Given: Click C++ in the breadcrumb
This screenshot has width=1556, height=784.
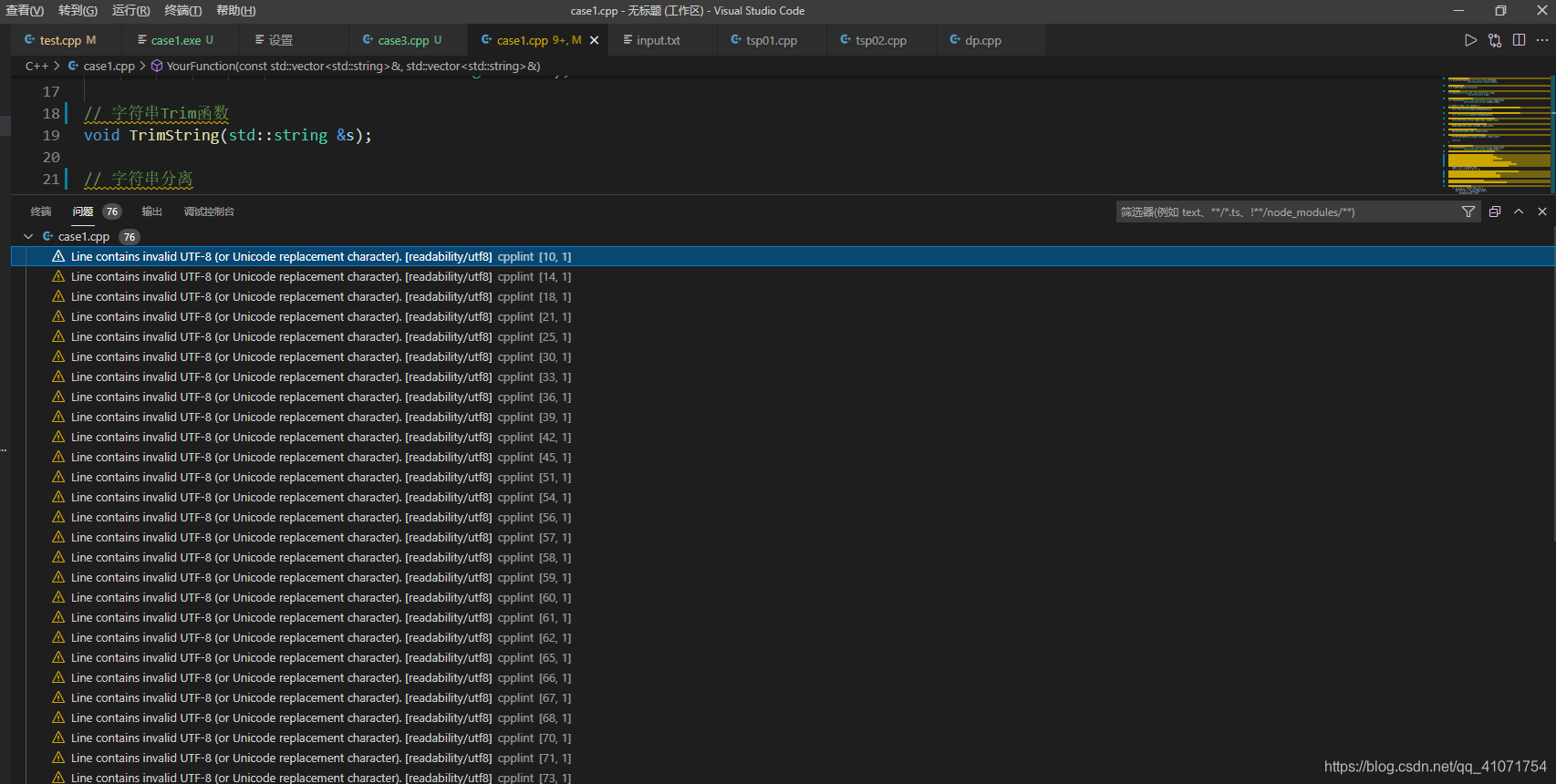Looking at the screenshot, I should tap(36, 66).
